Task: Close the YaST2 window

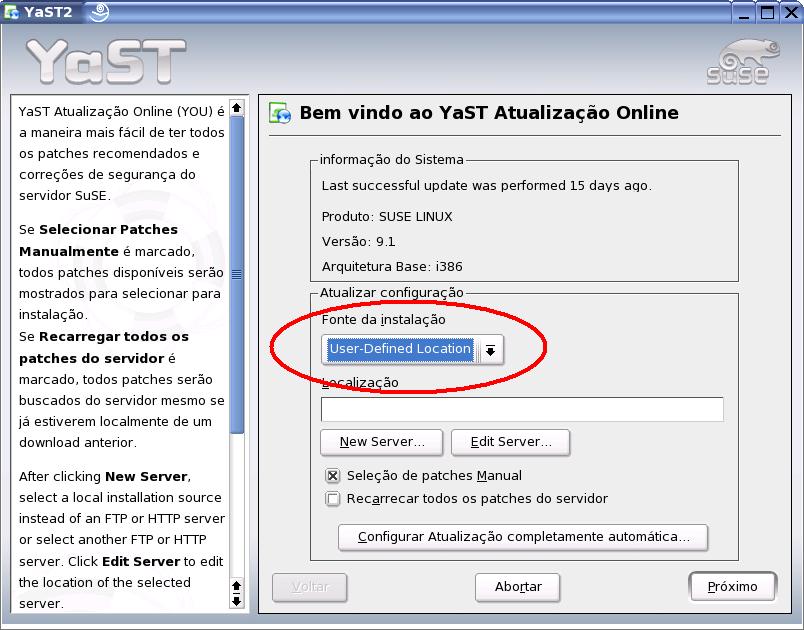Action: click(791, 12)
